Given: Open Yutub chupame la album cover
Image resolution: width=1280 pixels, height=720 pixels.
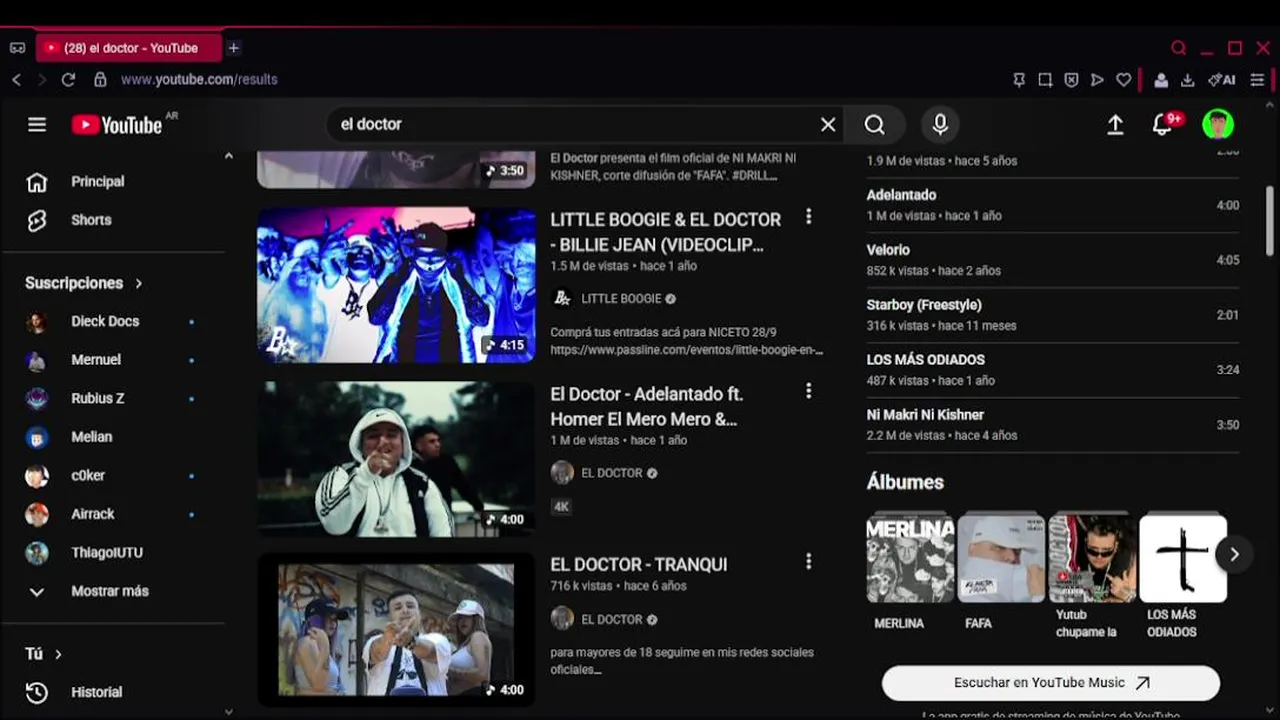Looking at the screenshot, I should pos(1092,559).
